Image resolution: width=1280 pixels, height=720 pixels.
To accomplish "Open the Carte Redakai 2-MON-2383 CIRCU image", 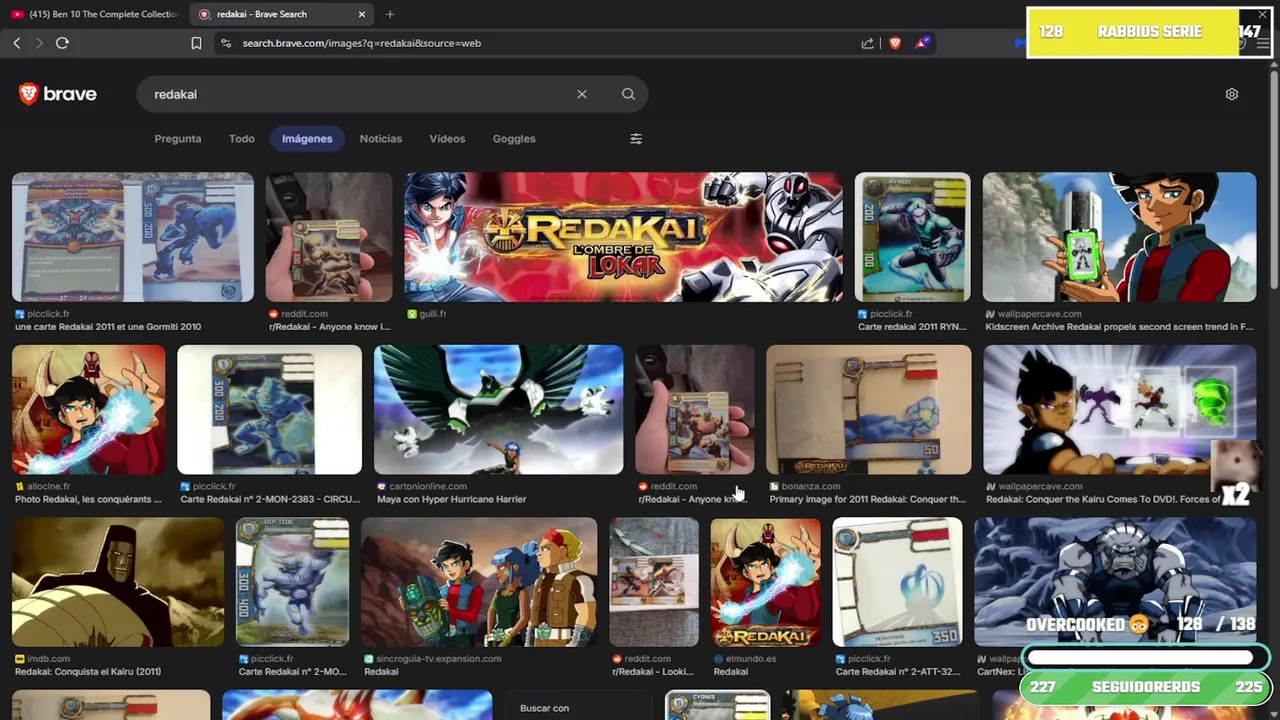I will coord(269,410).
